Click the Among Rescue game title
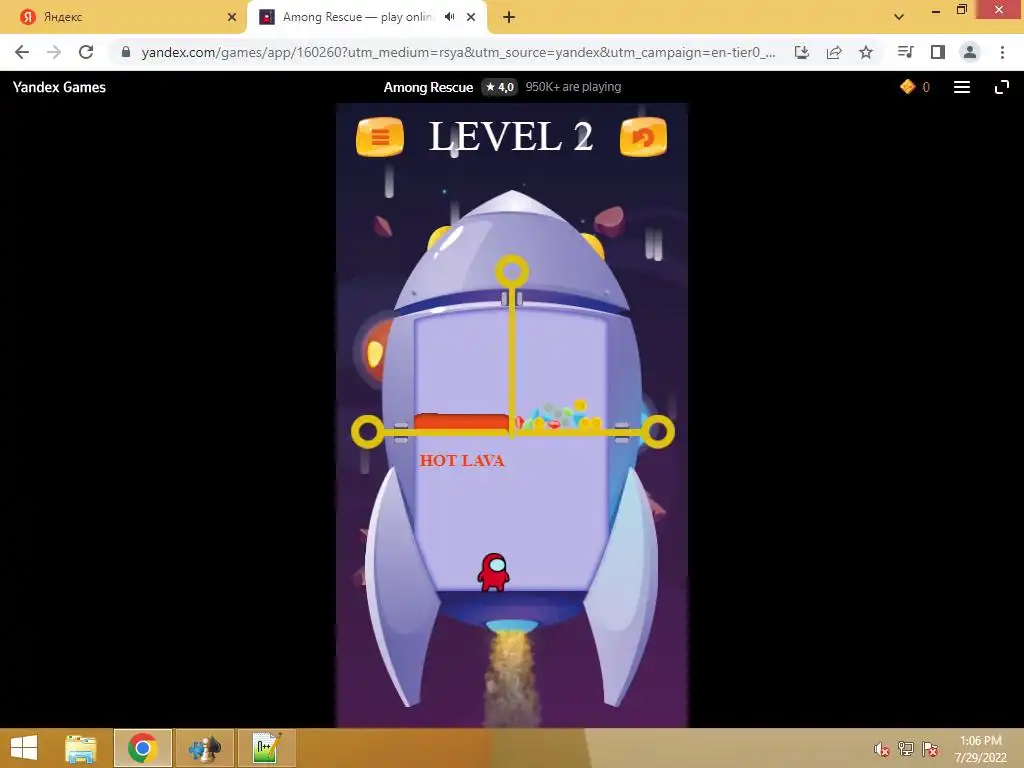 [x=428, y=87]
